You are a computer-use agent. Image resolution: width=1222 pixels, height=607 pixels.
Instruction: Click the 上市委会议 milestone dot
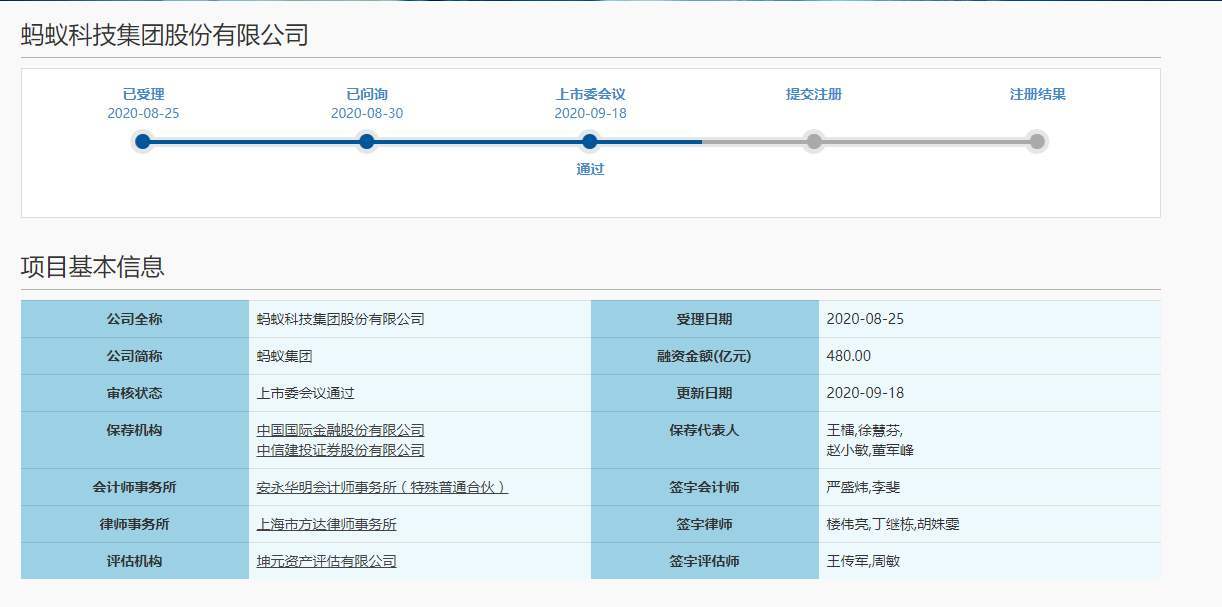point(588,141)
